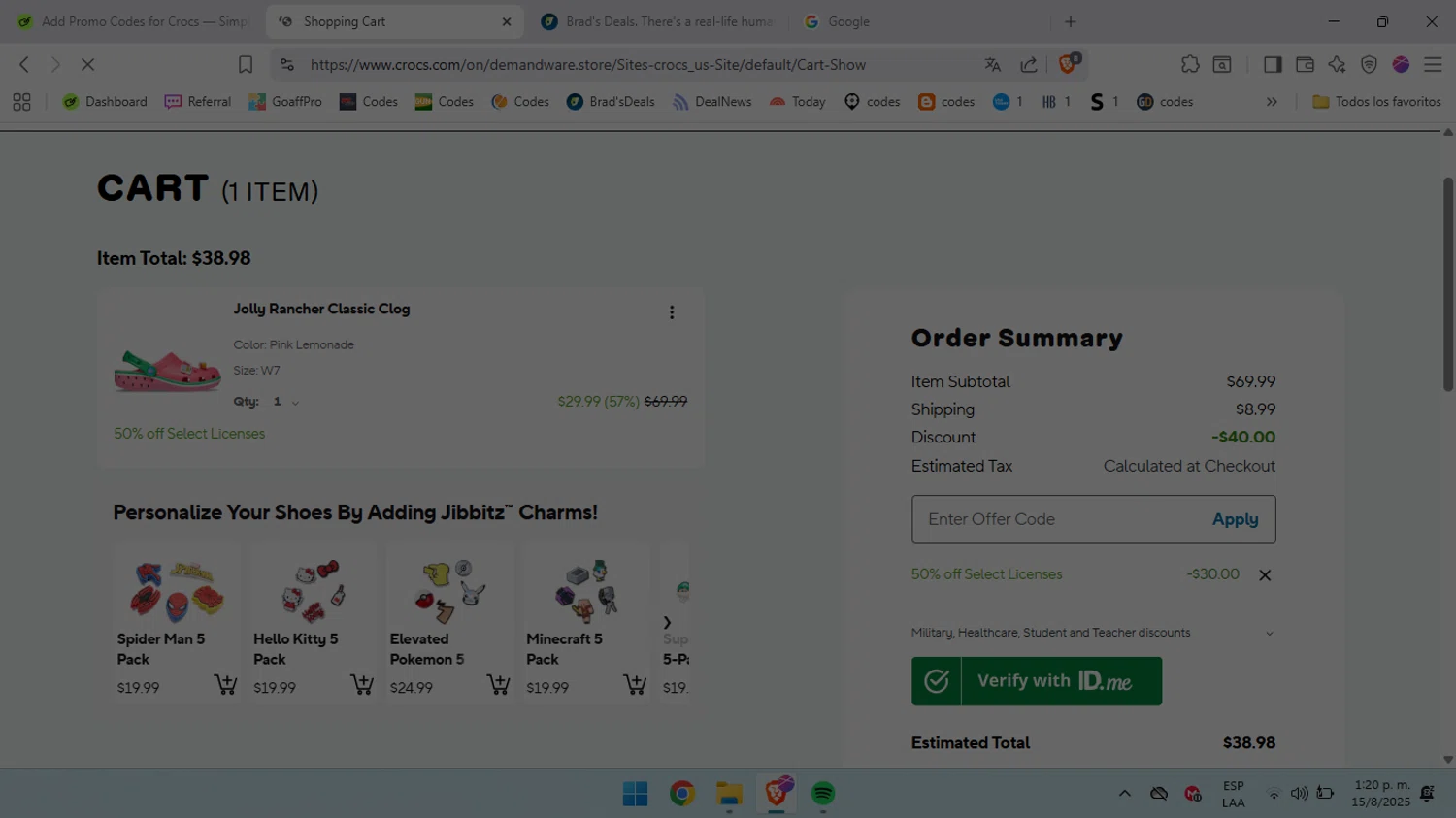Viewport: 1456px width, 818px height.
Task: Add Spider Man 5 Pack to cart
Action: 225,685
